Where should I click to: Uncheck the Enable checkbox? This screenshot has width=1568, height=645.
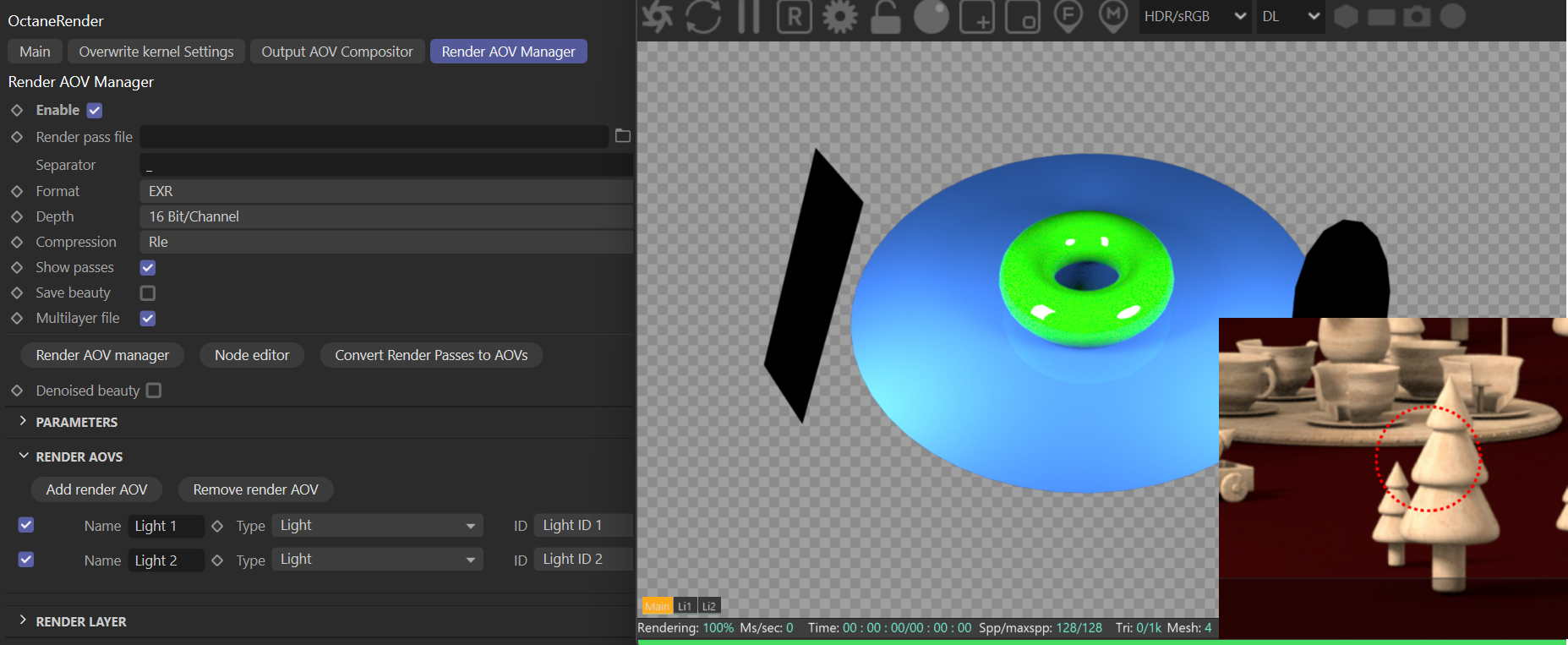point(95,111)
